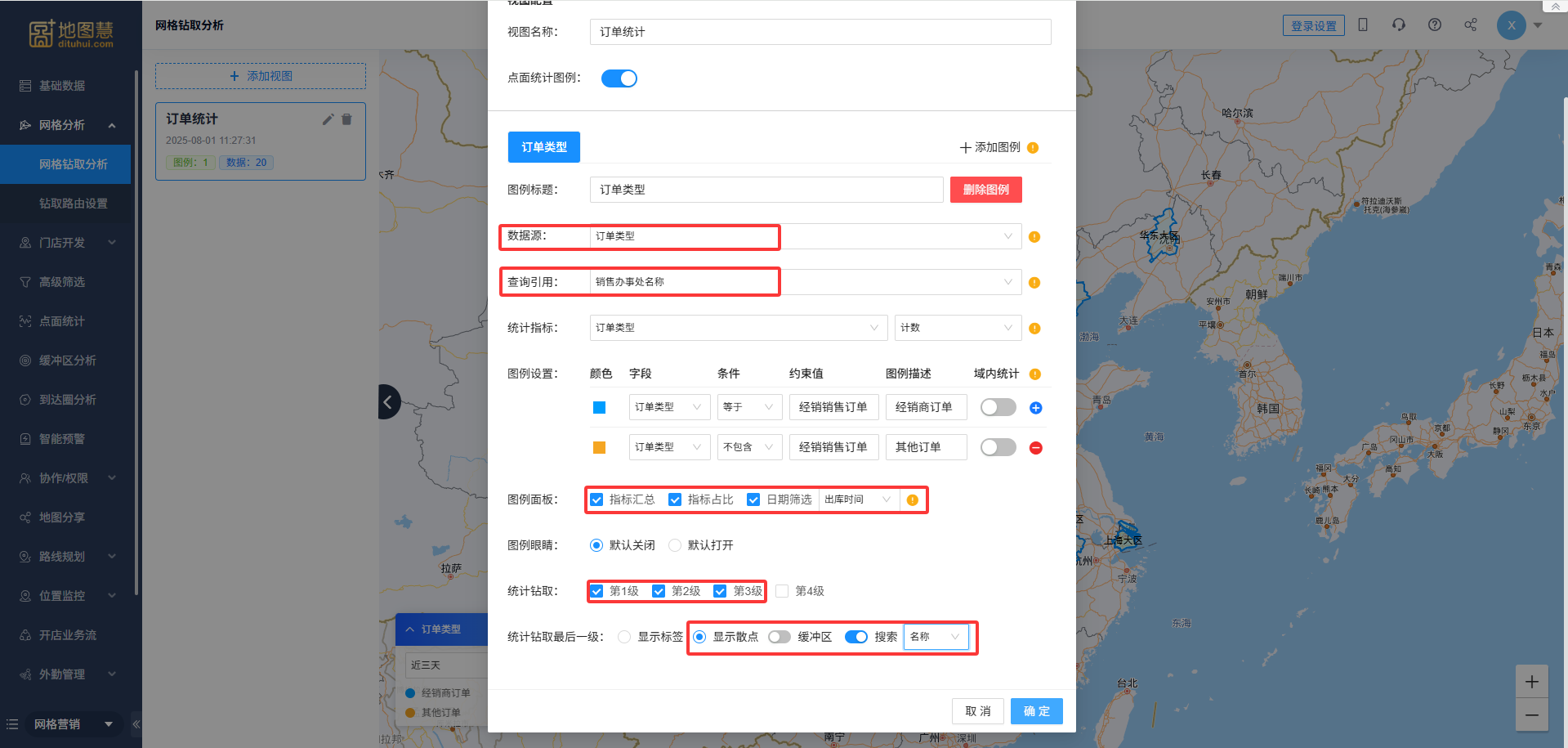Open the 计数 statistic type dropdown
Viewport: 1568px width, 748px height.
tap(957, 328)
